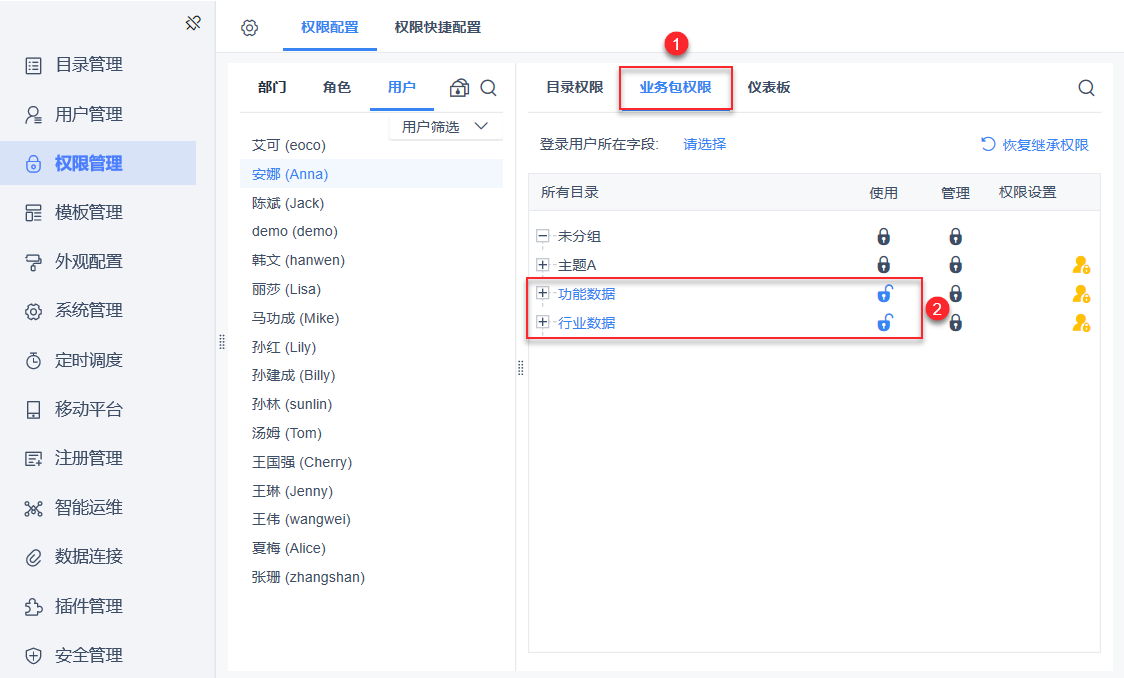Open the 用户筛选 dropdown
Image resolution: width=1124 pixels, height=678 pixels.
pyautogui.click(x=445, y=126)
